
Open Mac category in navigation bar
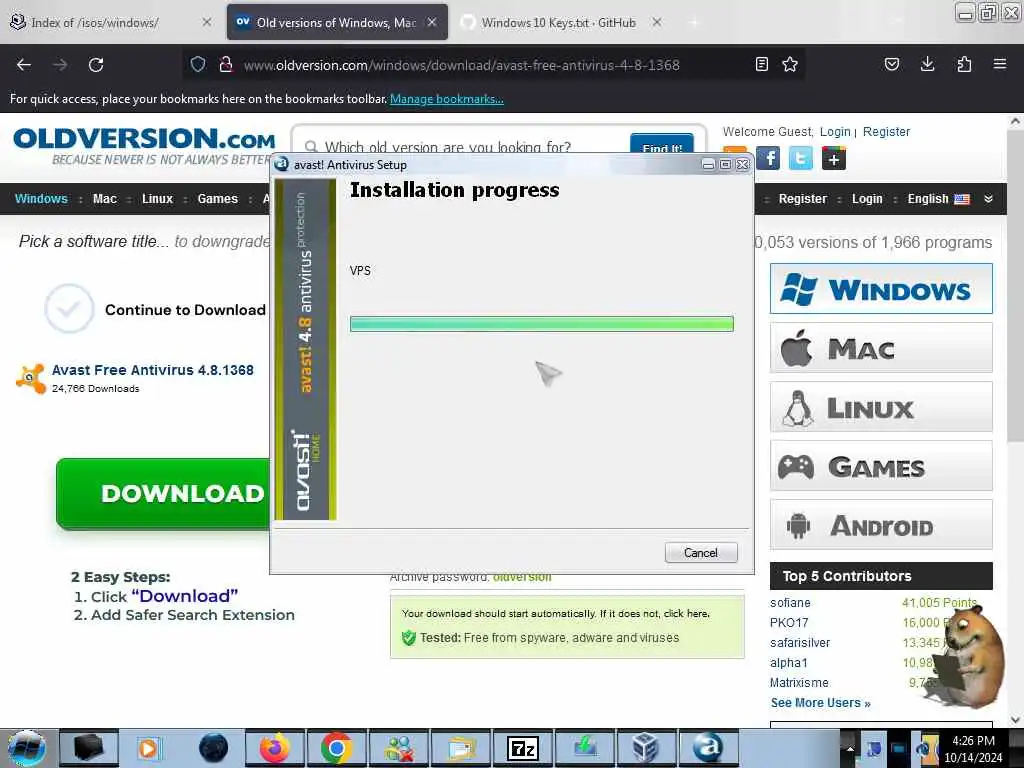(x=104, y=199)
